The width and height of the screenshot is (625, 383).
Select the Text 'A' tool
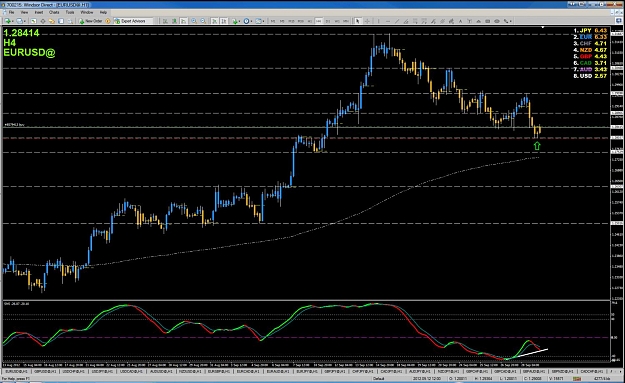click(x=460, y=21)
